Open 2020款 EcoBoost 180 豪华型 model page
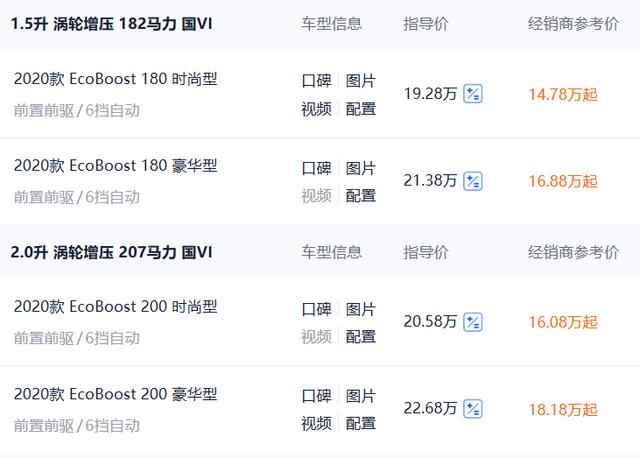640x458 pixels. pyautogui.click(x=116, y=166)
